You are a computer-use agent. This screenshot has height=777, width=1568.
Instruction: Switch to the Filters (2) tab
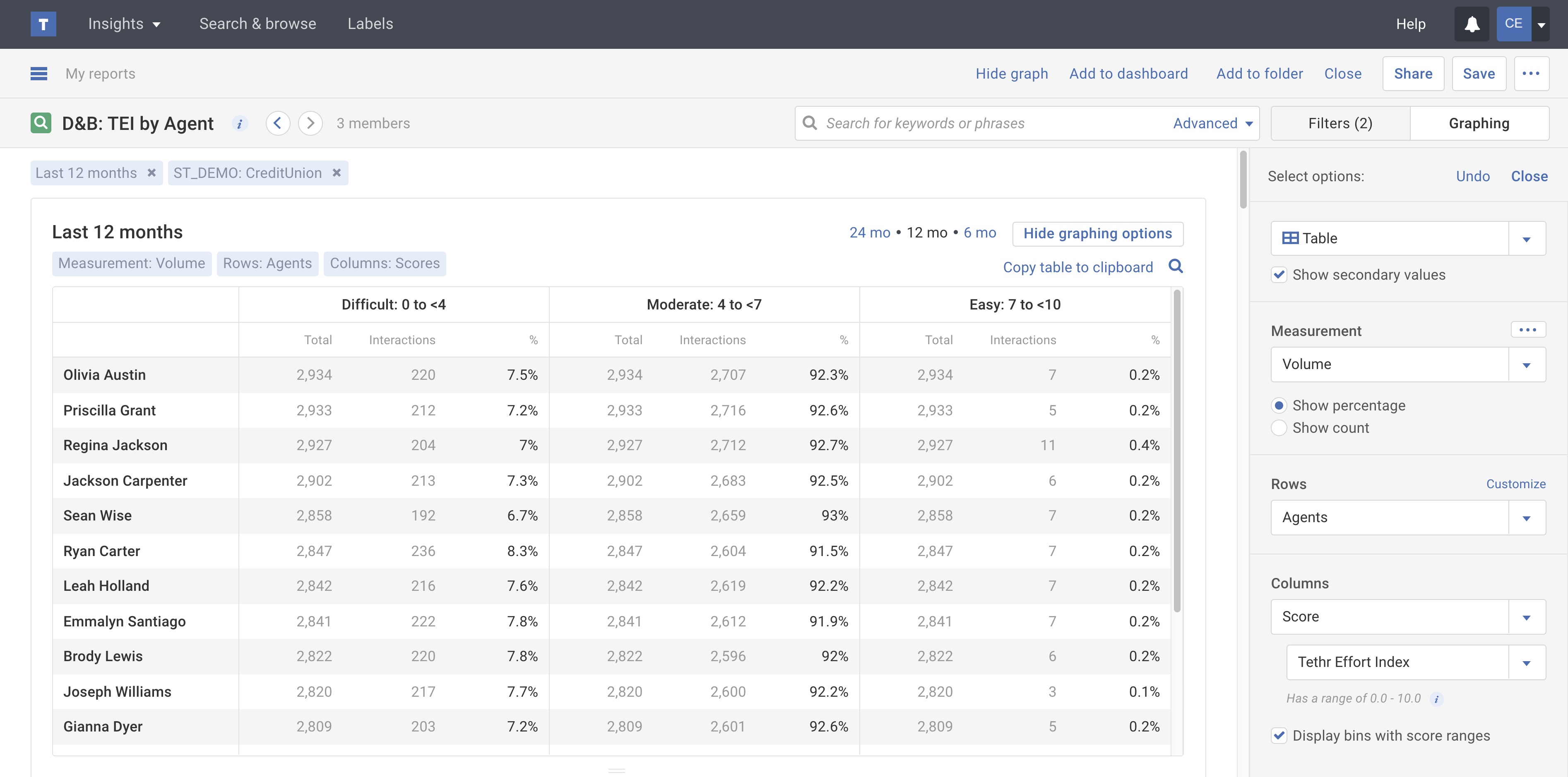[x=1340, y=124]
